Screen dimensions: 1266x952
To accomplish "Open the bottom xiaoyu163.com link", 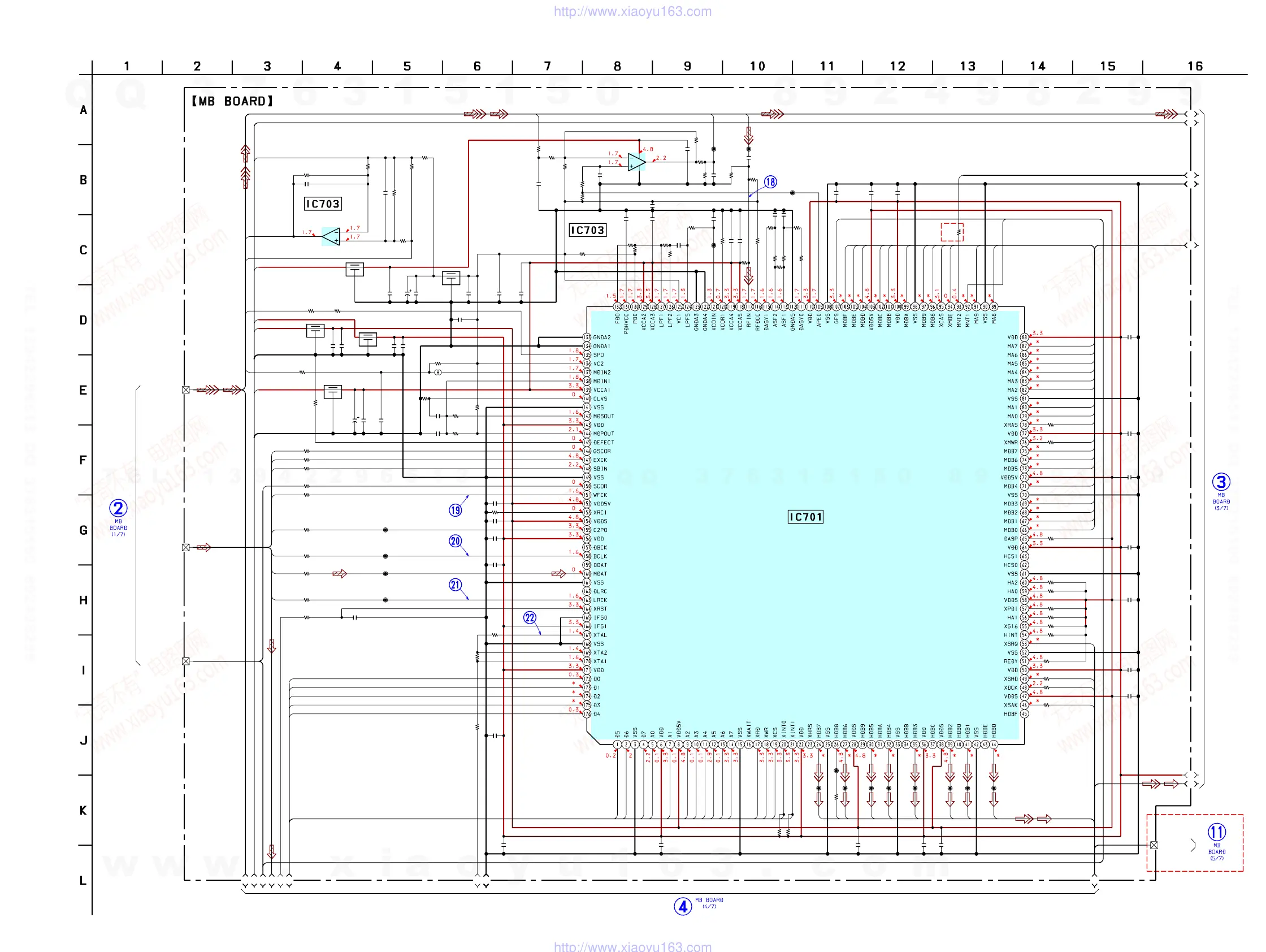I will (x=632, y=946).
